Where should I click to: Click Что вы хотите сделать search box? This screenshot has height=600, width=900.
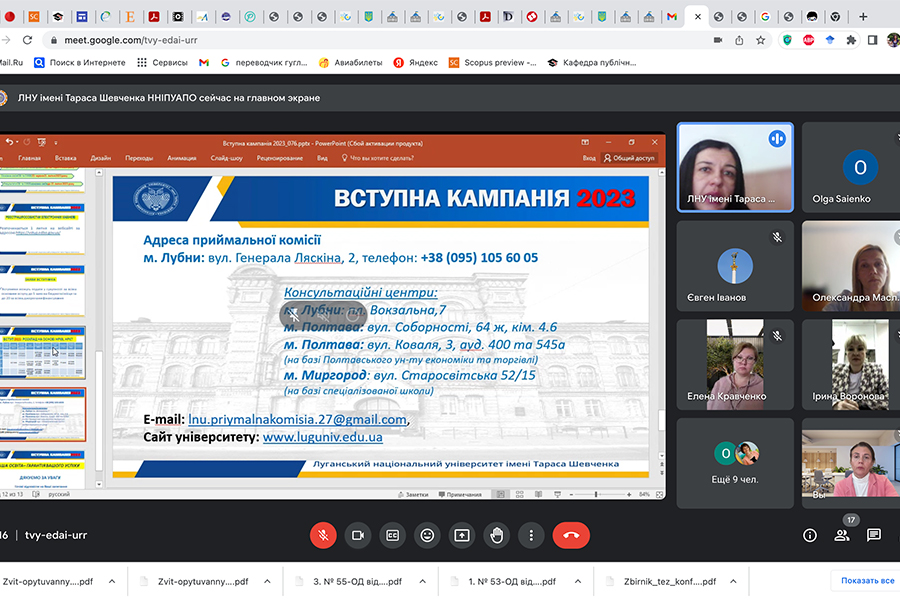pos(378,158)
